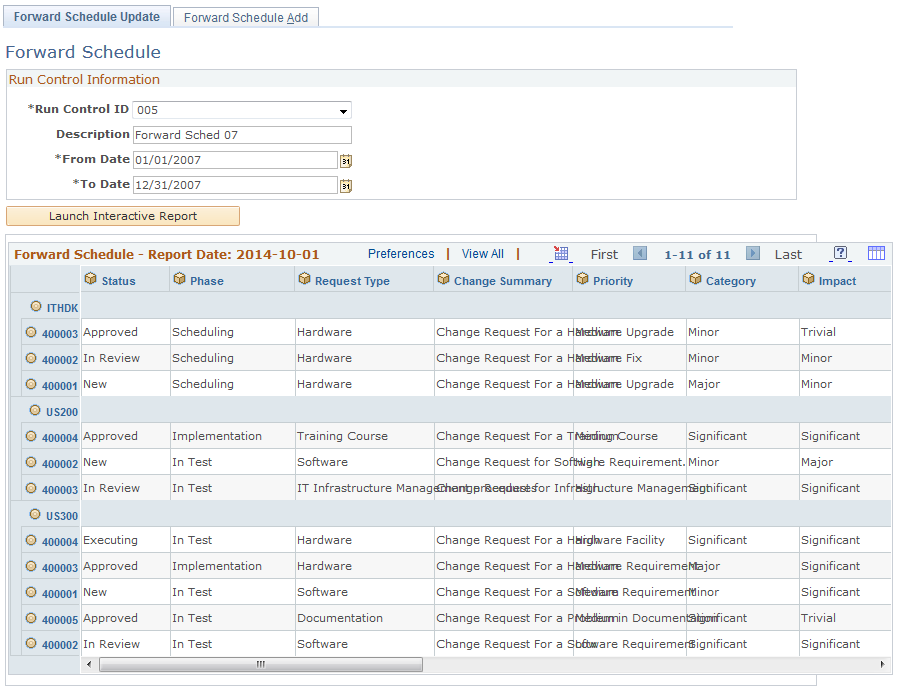Viewport: 908px width, 696px height.
Task: Open the To Date calendar picker
Action: 346,186
